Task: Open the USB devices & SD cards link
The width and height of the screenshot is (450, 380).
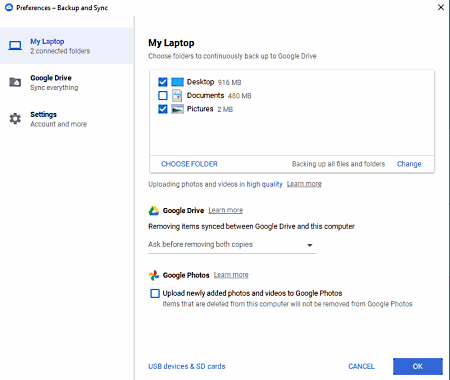Action: tap(187, 366)
